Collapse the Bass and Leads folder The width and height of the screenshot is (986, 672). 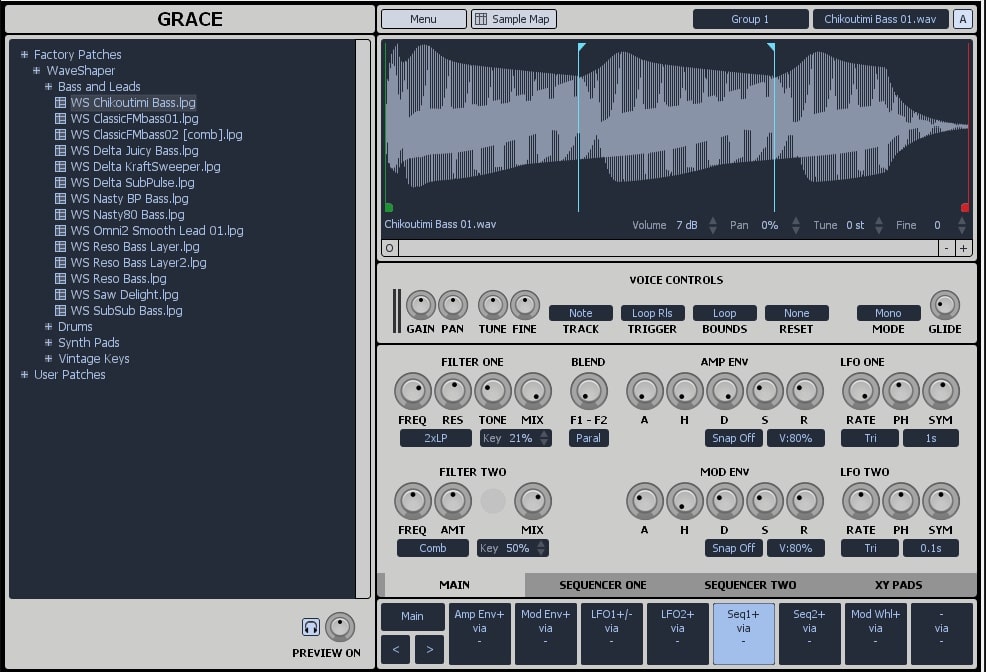click(47, 86)
